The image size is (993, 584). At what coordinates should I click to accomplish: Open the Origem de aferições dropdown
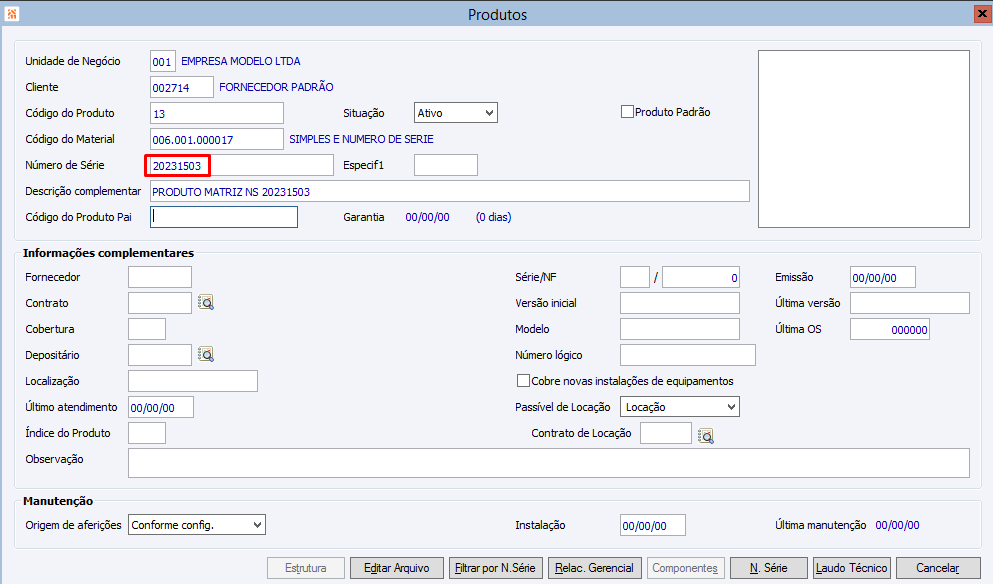(x=197, y=524)
